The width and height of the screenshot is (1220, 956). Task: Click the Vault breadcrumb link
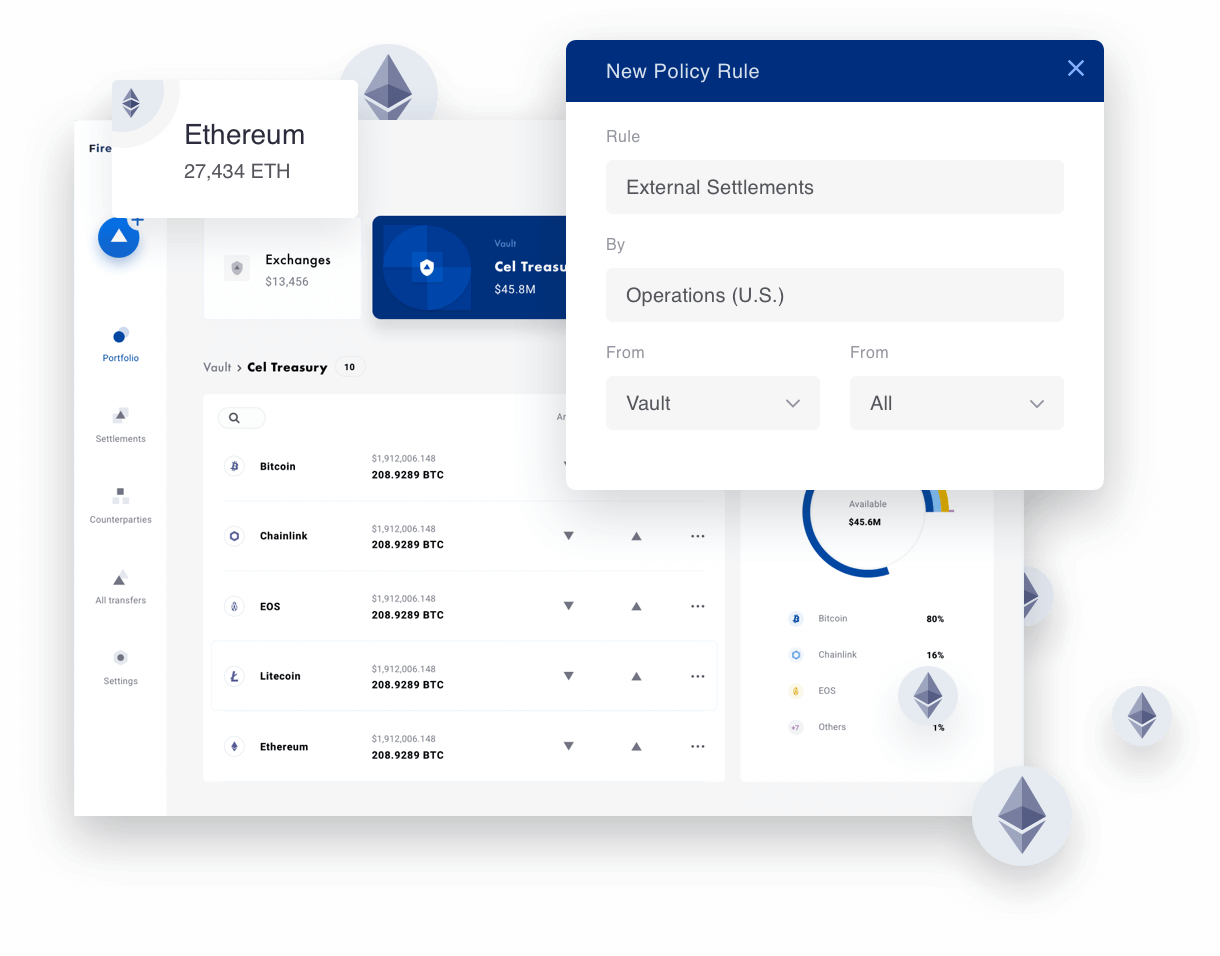point(217,367)
